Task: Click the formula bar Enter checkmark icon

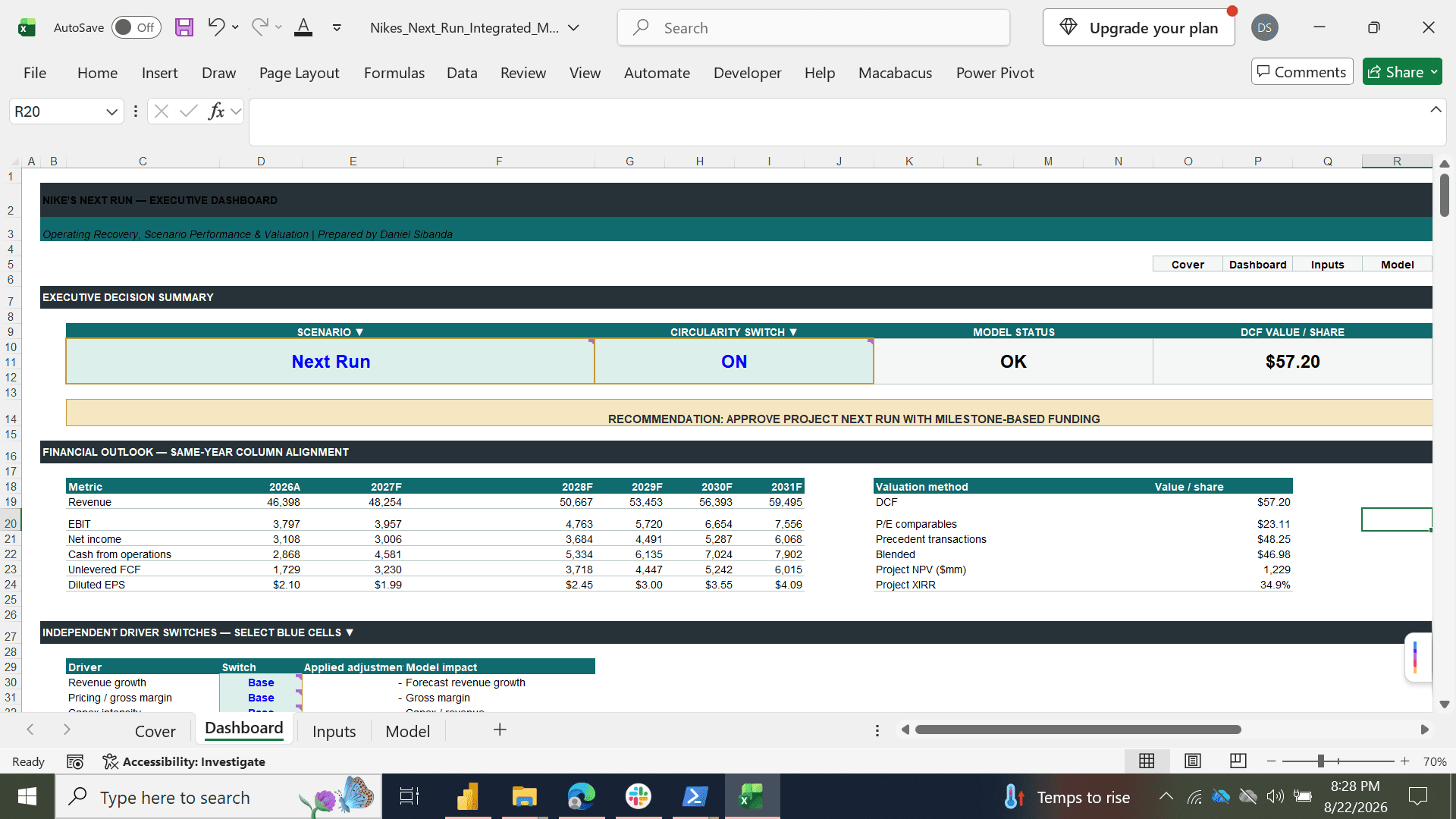Action: [188, 111]
